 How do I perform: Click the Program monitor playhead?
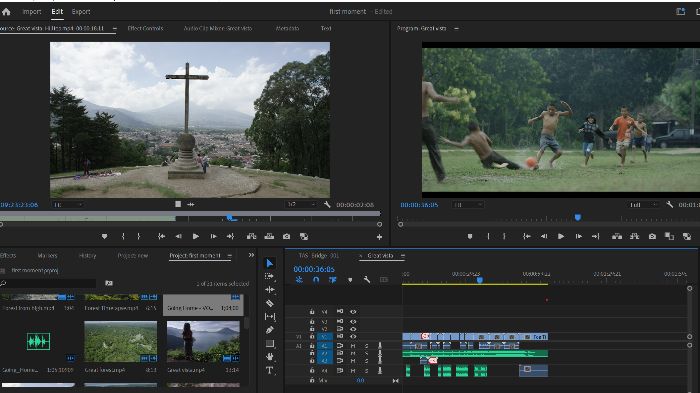coord(578,217)
